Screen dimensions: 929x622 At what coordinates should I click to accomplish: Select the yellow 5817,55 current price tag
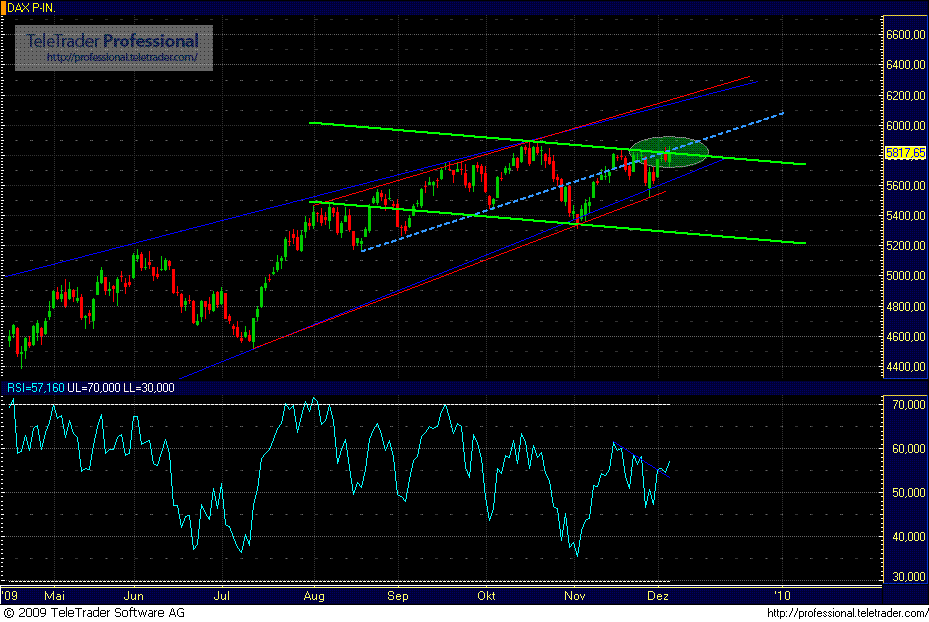[906, 153]
